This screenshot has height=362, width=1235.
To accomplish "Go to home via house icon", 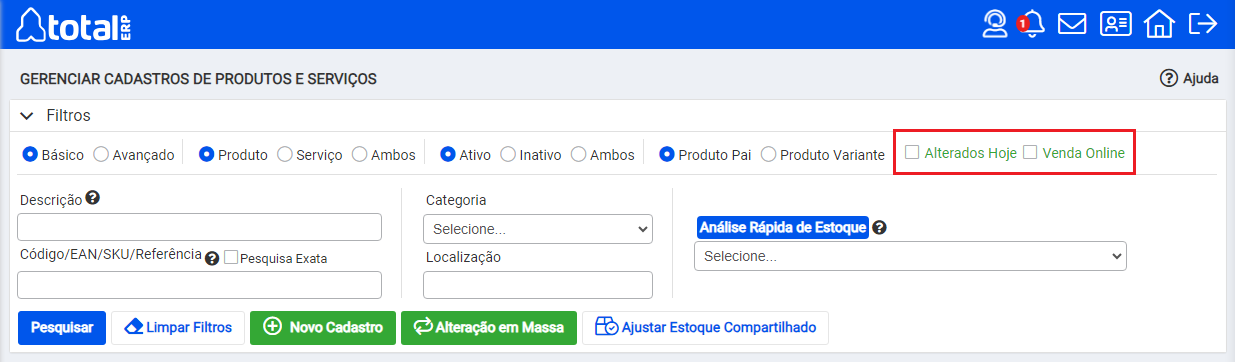I will [1158, 24].
